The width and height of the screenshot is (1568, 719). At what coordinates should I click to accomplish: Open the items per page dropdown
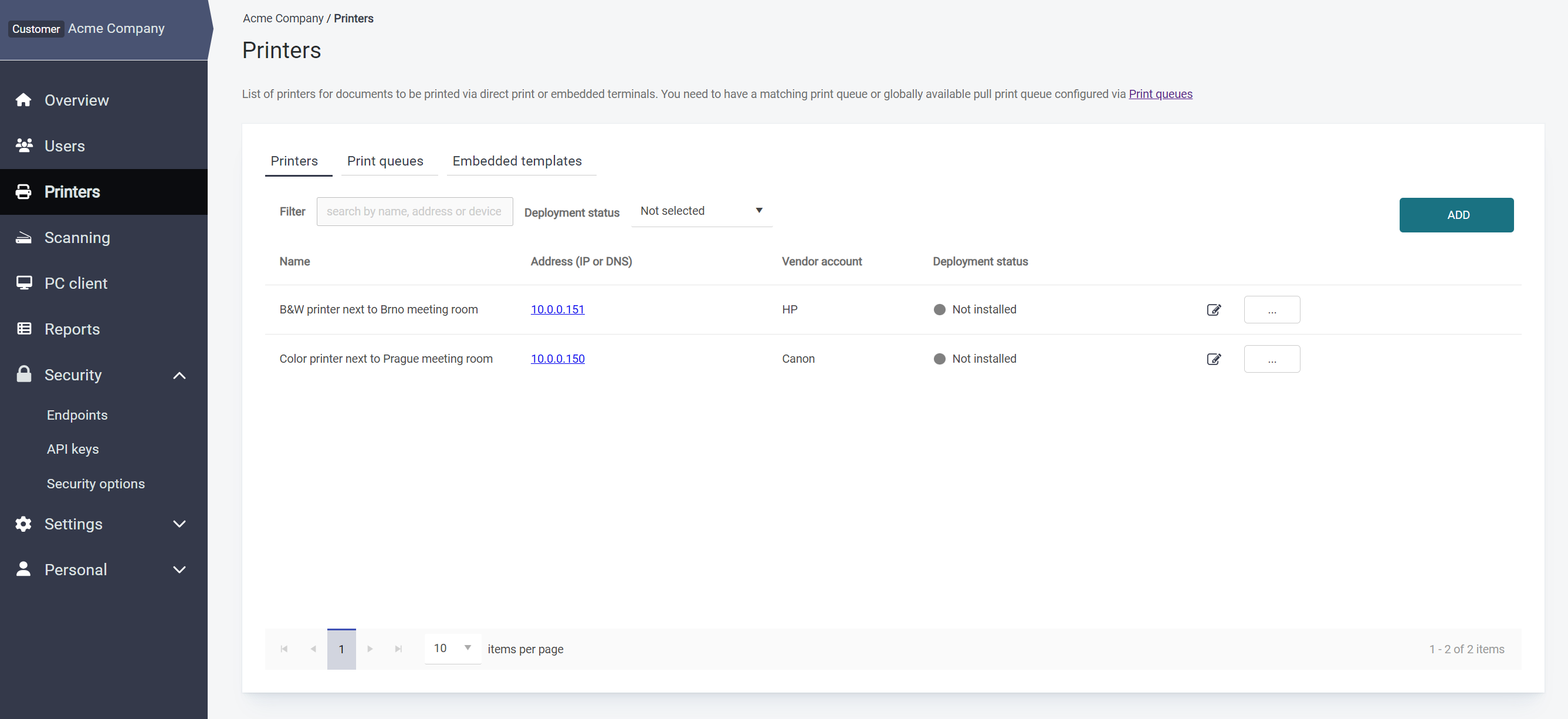(x=452, y=649)
